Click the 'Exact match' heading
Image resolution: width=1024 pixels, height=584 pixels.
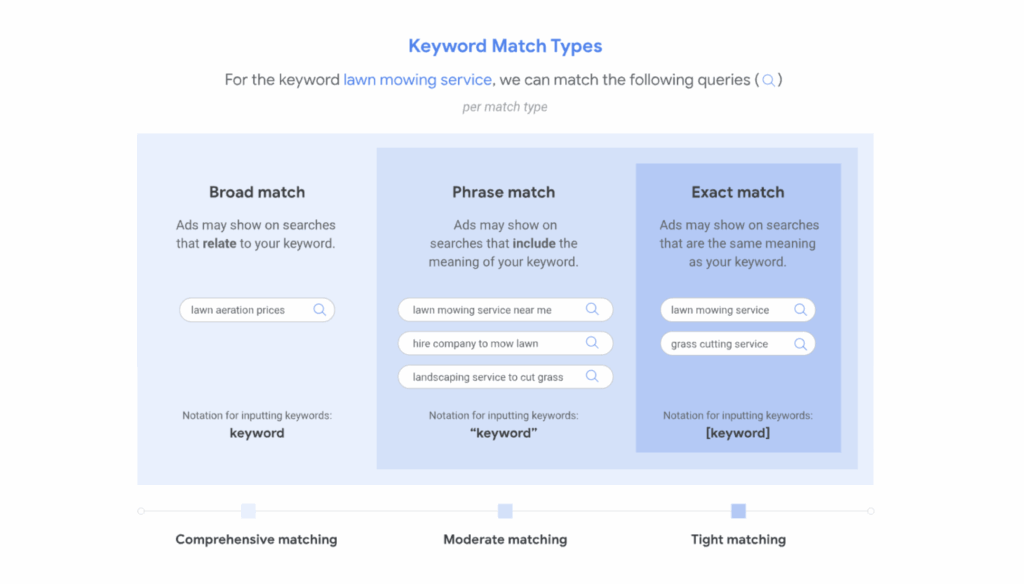pos(738,192)
